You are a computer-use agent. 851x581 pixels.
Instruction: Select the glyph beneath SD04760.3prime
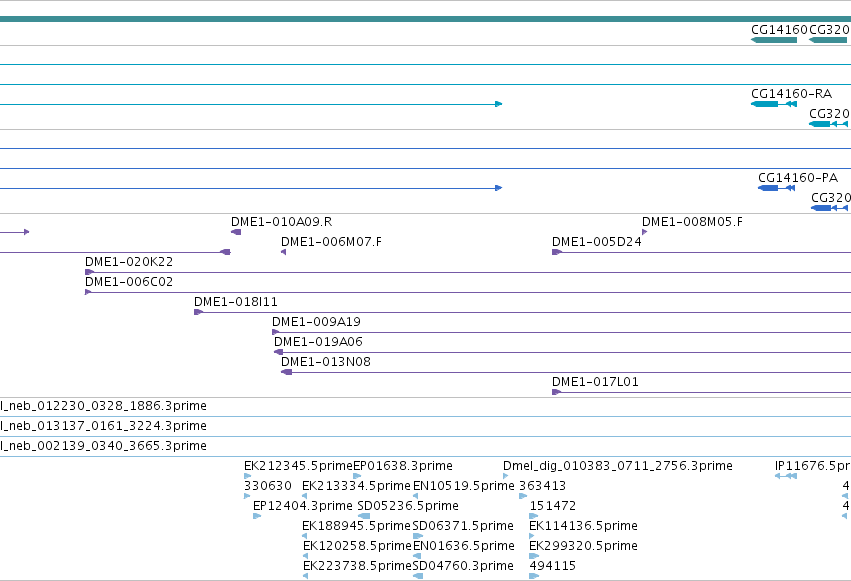pyautogui.click(x=418, y=577)
